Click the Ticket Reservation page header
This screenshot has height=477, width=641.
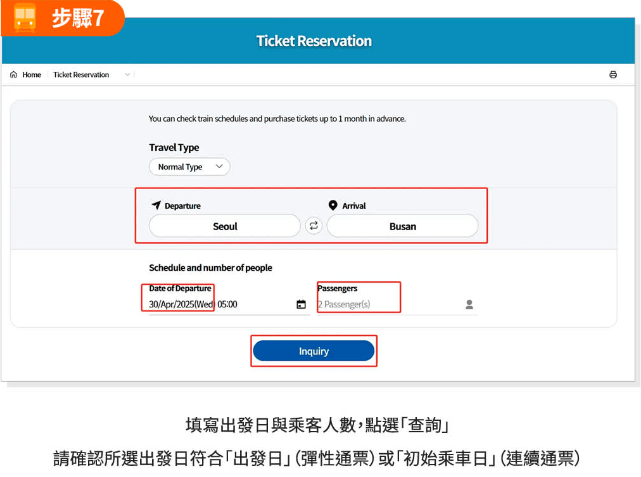314,41
